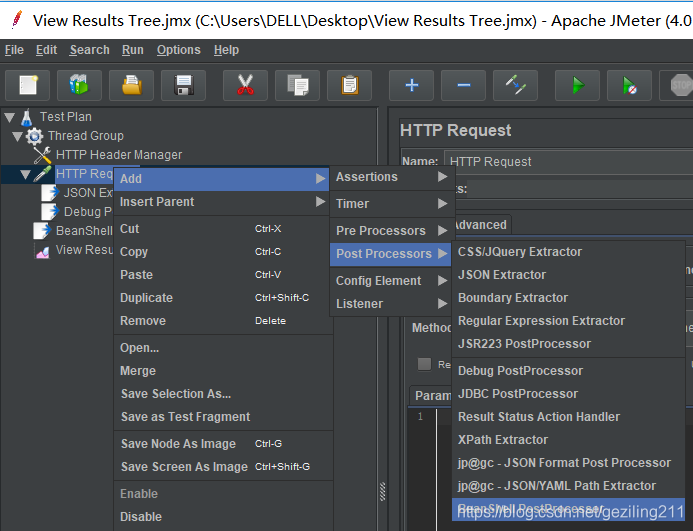Click the HTTP Request Name input field

click(568, 162)
